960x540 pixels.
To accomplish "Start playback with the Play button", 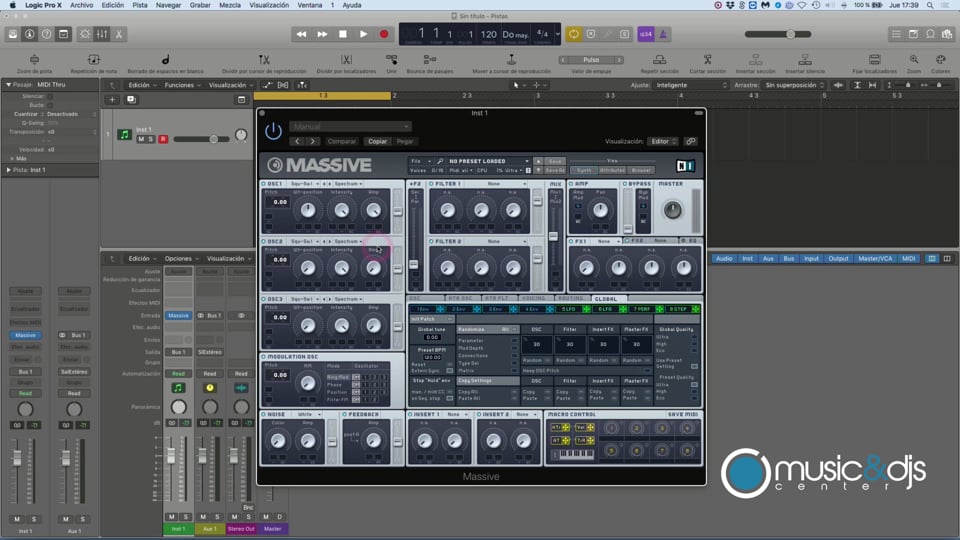I will pos(364,34).
